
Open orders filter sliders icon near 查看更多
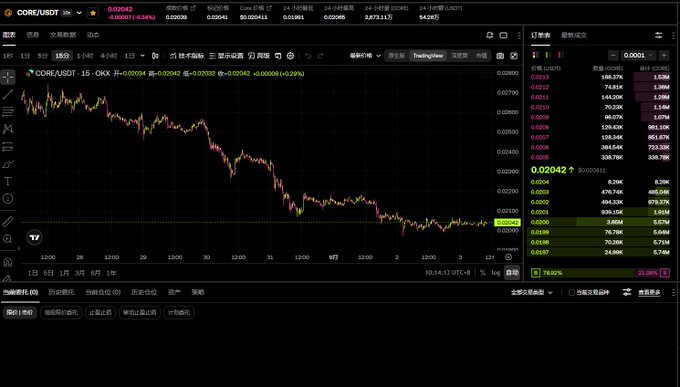627,292
